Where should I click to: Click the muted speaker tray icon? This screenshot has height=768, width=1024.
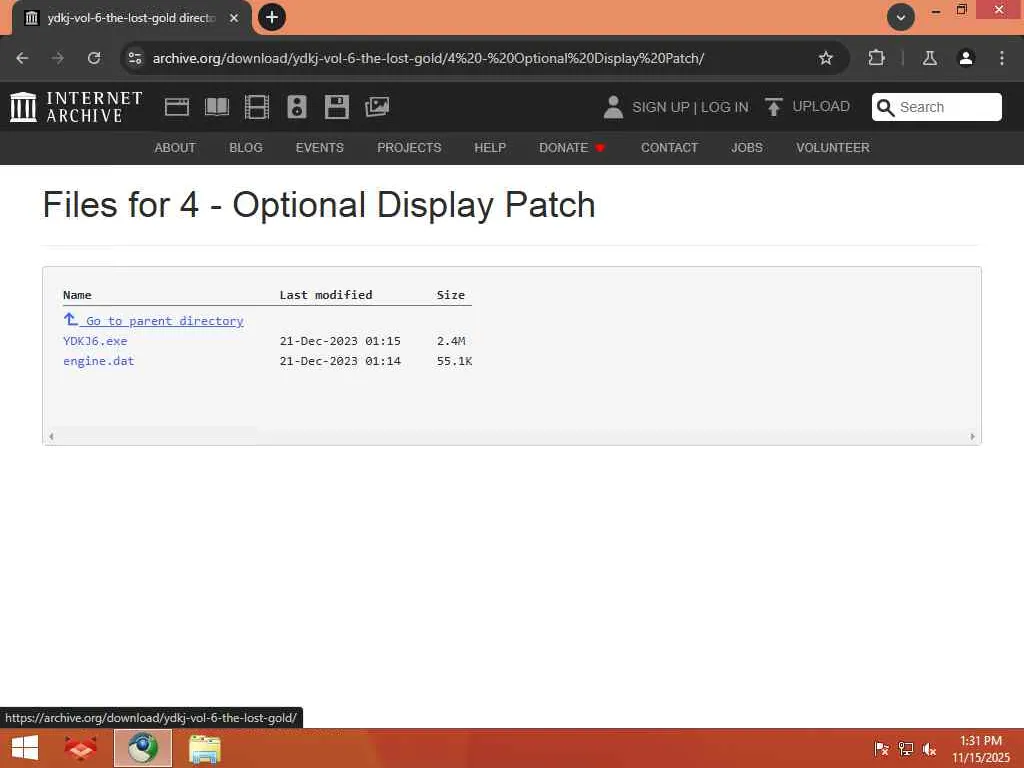(929, 748)
